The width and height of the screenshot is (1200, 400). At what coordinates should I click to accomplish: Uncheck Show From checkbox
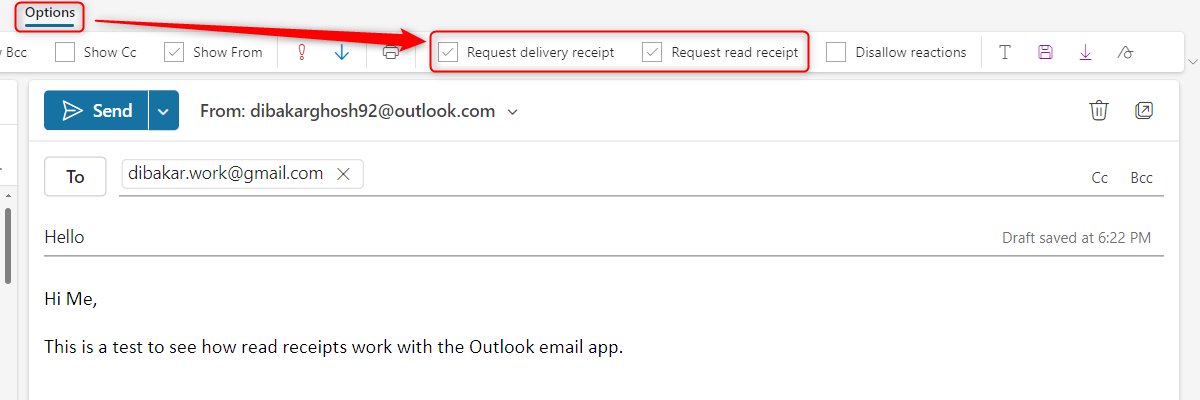(x=174, y=52)
